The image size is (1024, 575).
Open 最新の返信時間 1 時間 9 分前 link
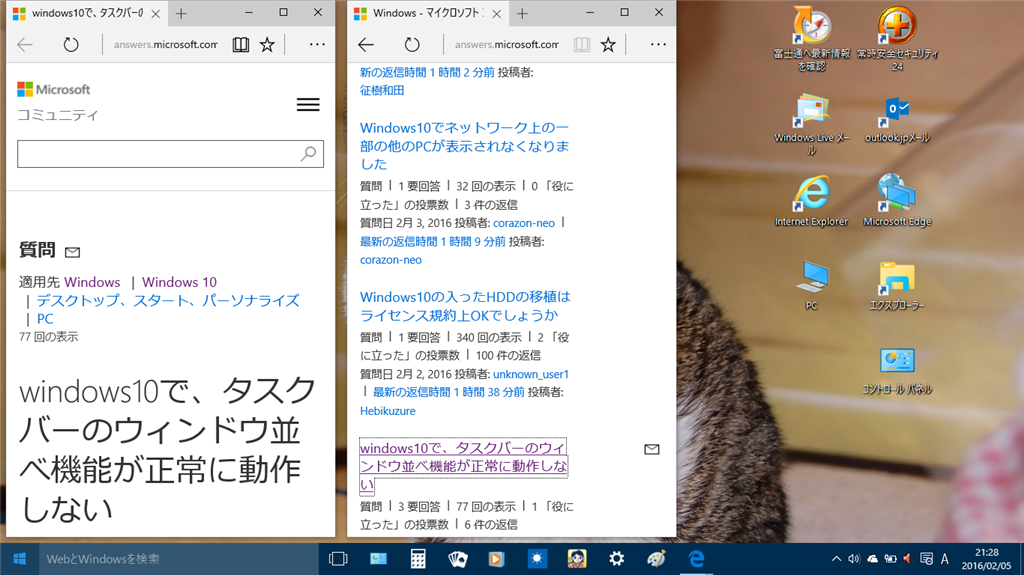click(x=432, y=242)
